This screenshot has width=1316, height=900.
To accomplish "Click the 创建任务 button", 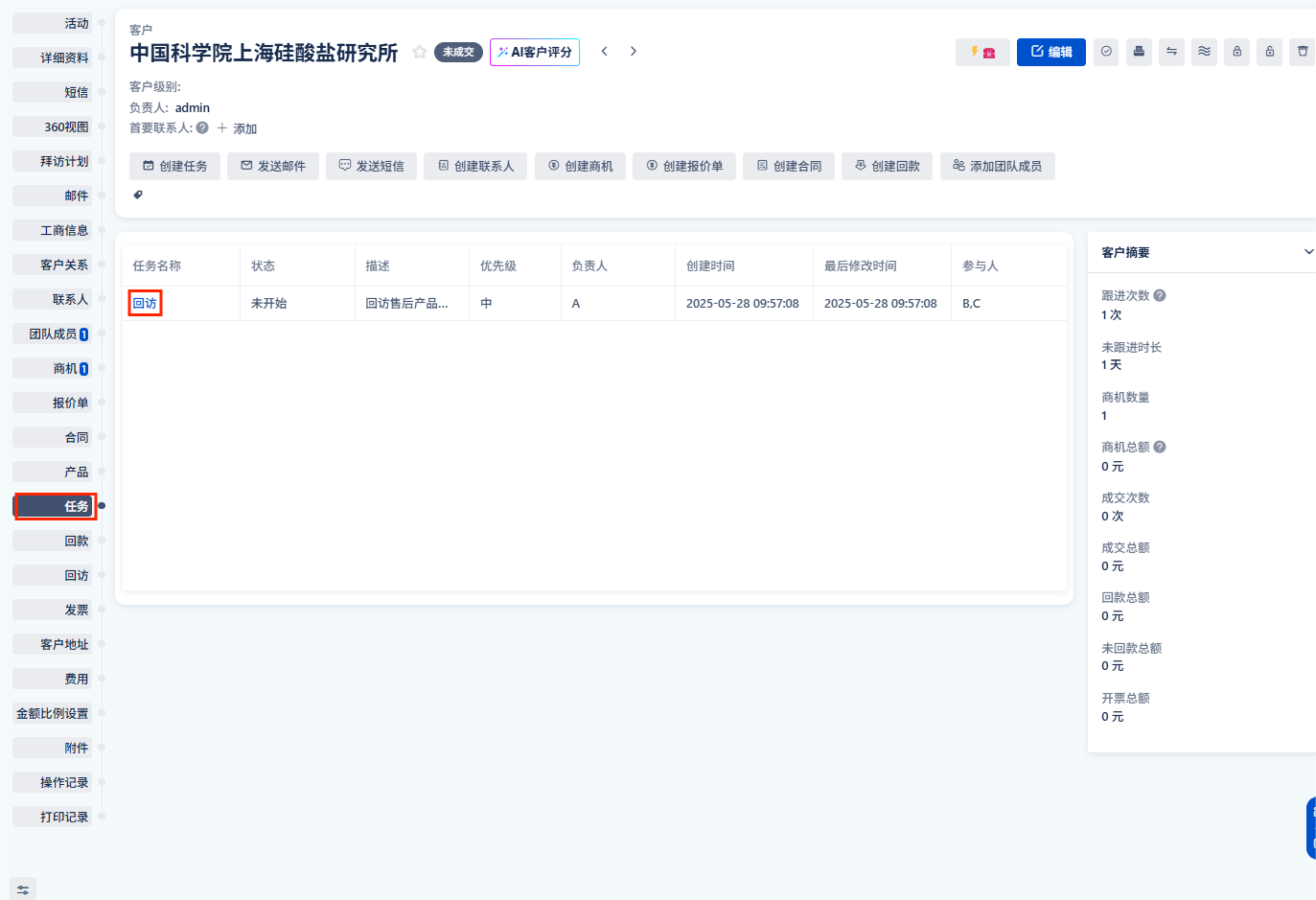I will pyautogui.click(x=174, y=166).
